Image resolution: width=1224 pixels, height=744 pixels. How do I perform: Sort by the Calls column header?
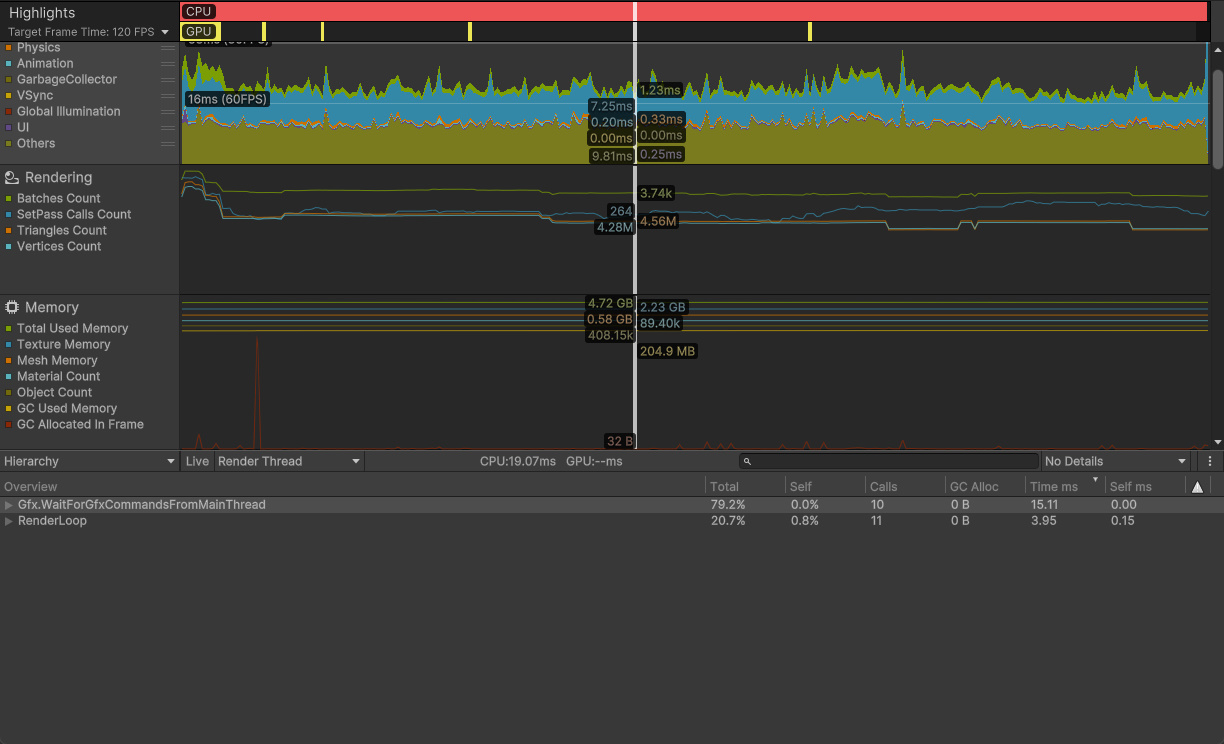click(905, 487)
